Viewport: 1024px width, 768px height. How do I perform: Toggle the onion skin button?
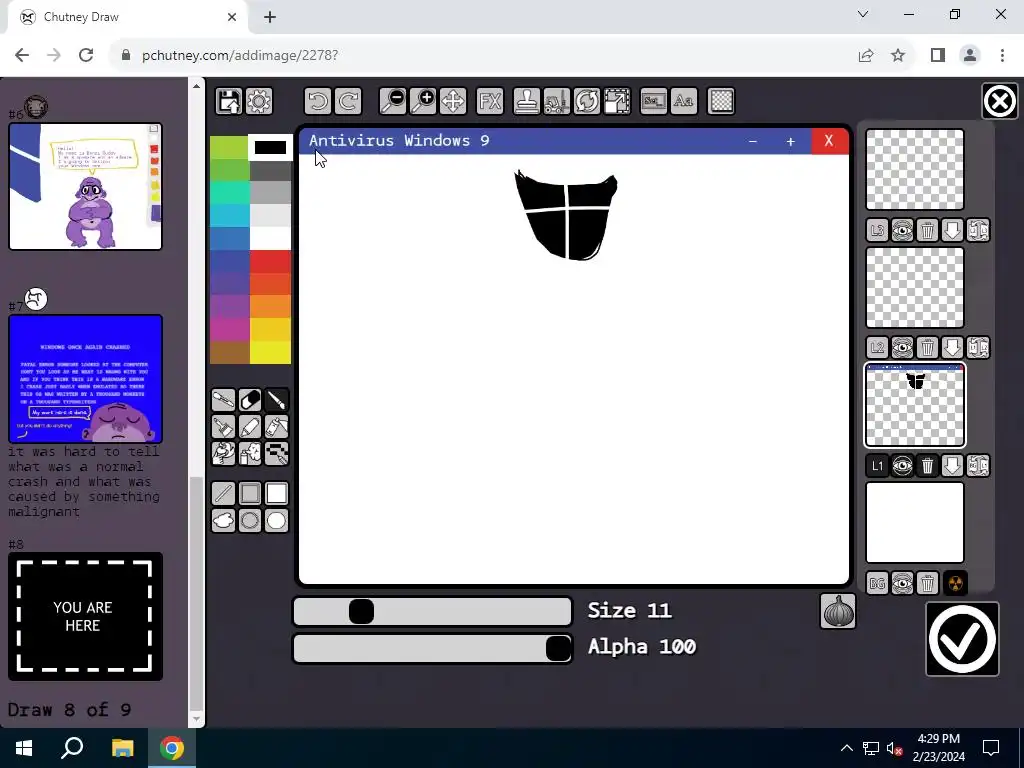pyautogui.click(x=838, y=611)
